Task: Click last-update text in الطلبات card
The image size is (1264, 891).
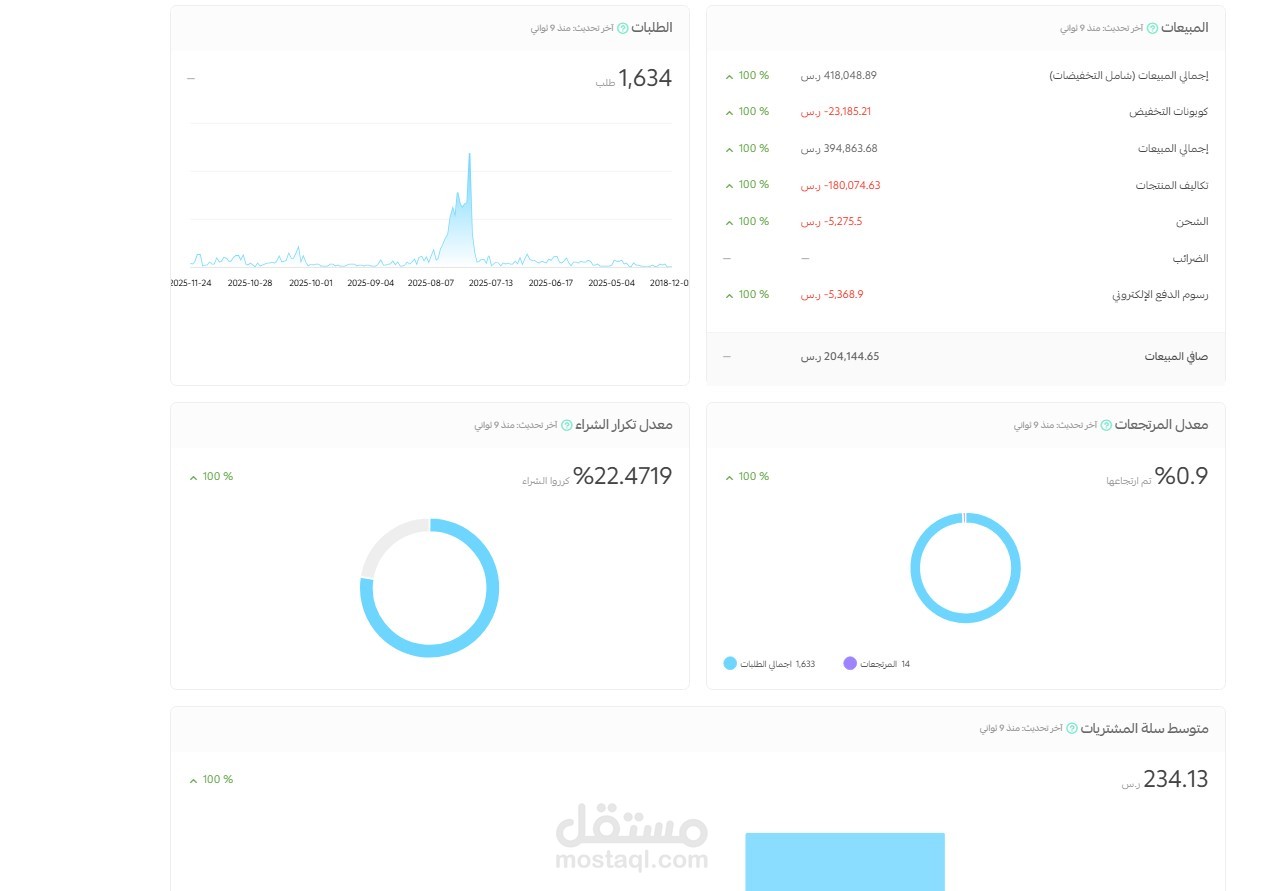Action: [572, 28]
